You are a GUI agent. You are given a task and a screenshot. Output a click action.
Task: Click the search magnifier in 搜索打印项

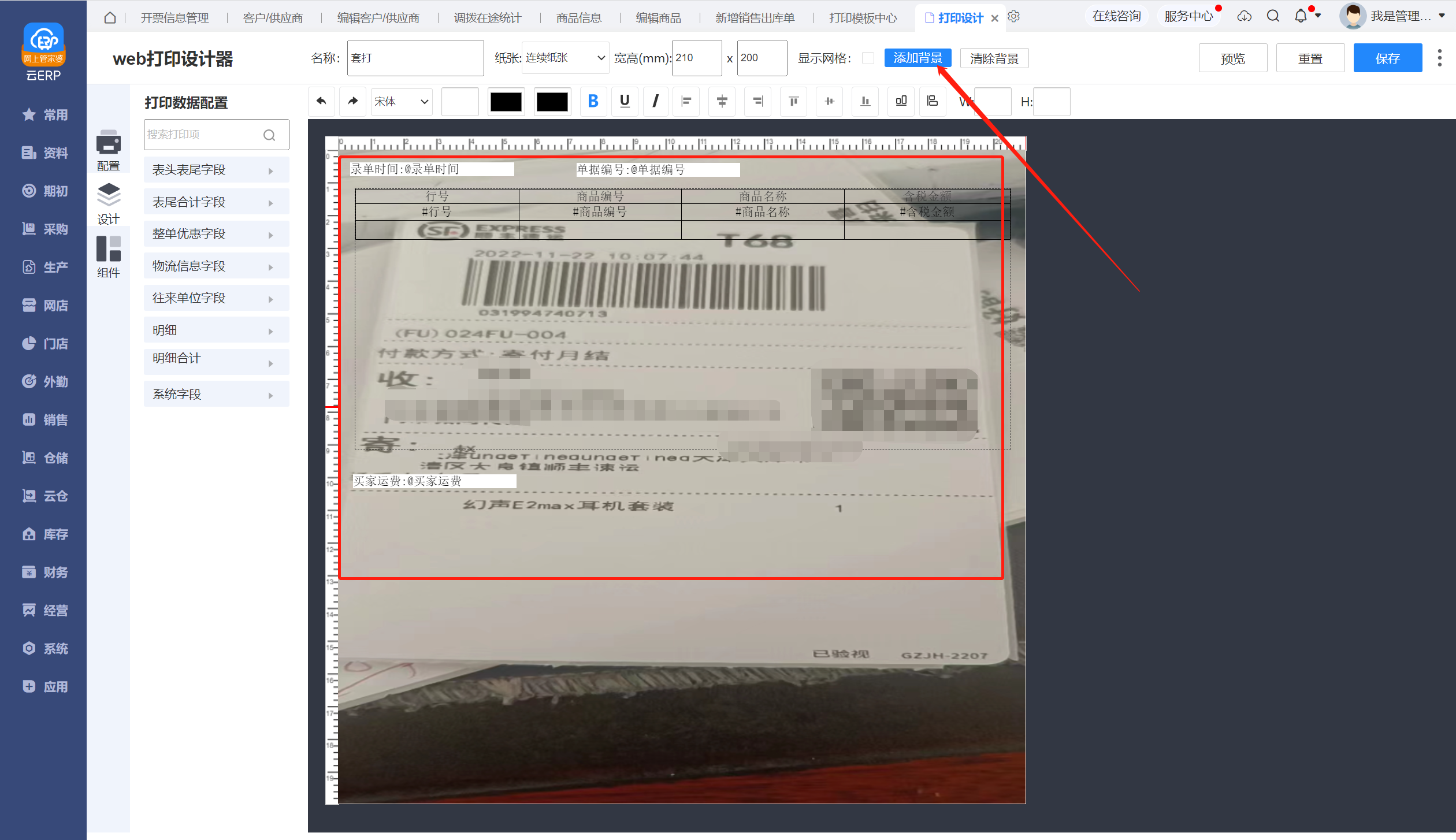269,135
